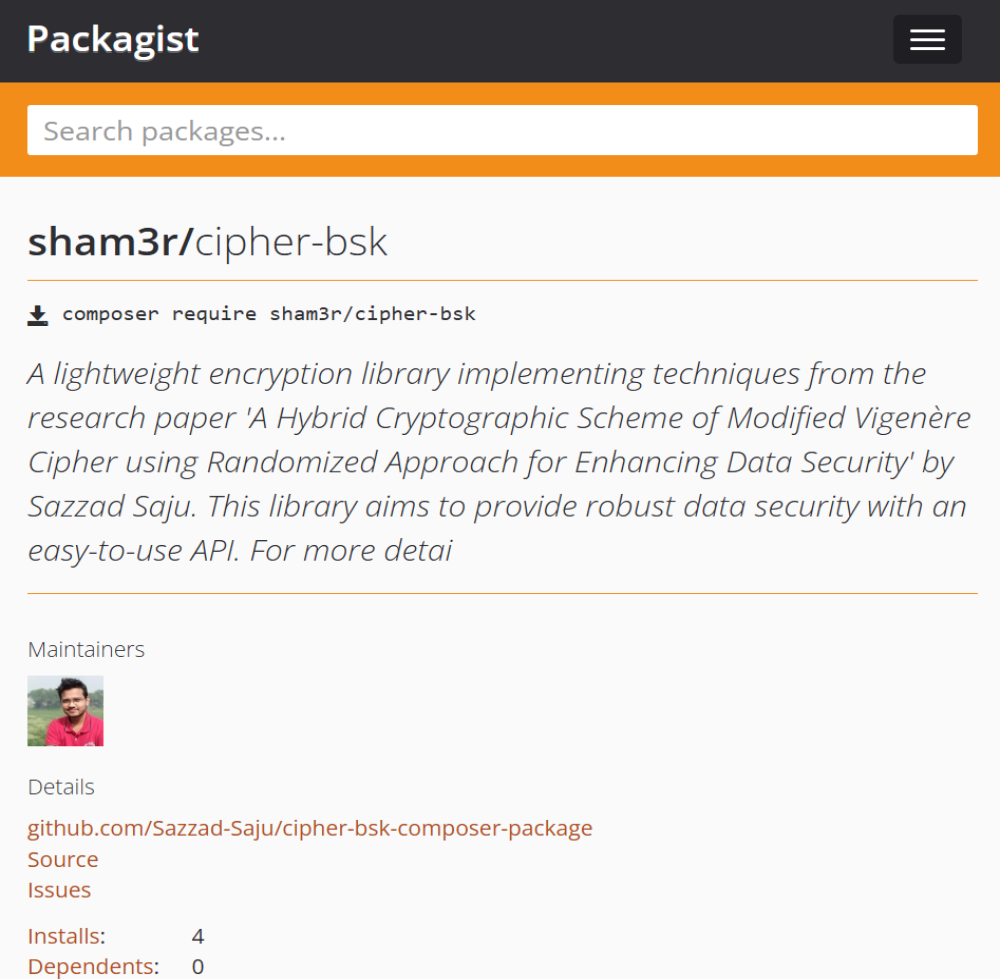
Task: Click the dependents count number 0
Action: tap(197, 966)
